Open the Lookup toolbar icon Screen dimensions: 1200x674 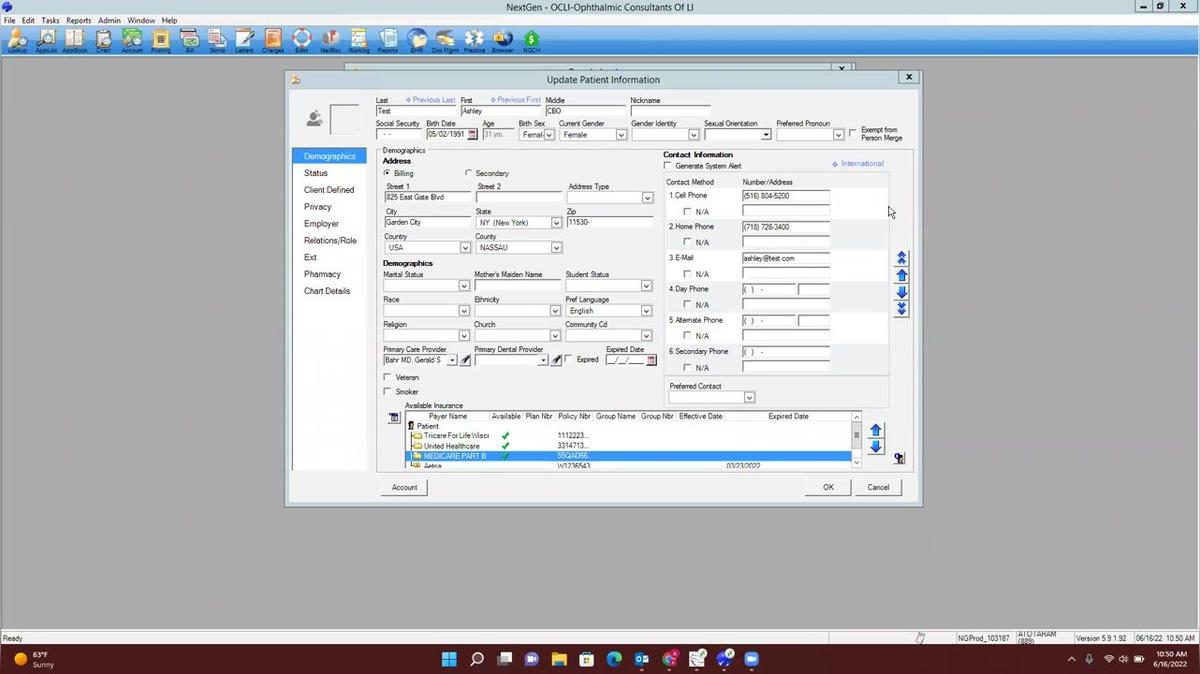tap(17, 40)
